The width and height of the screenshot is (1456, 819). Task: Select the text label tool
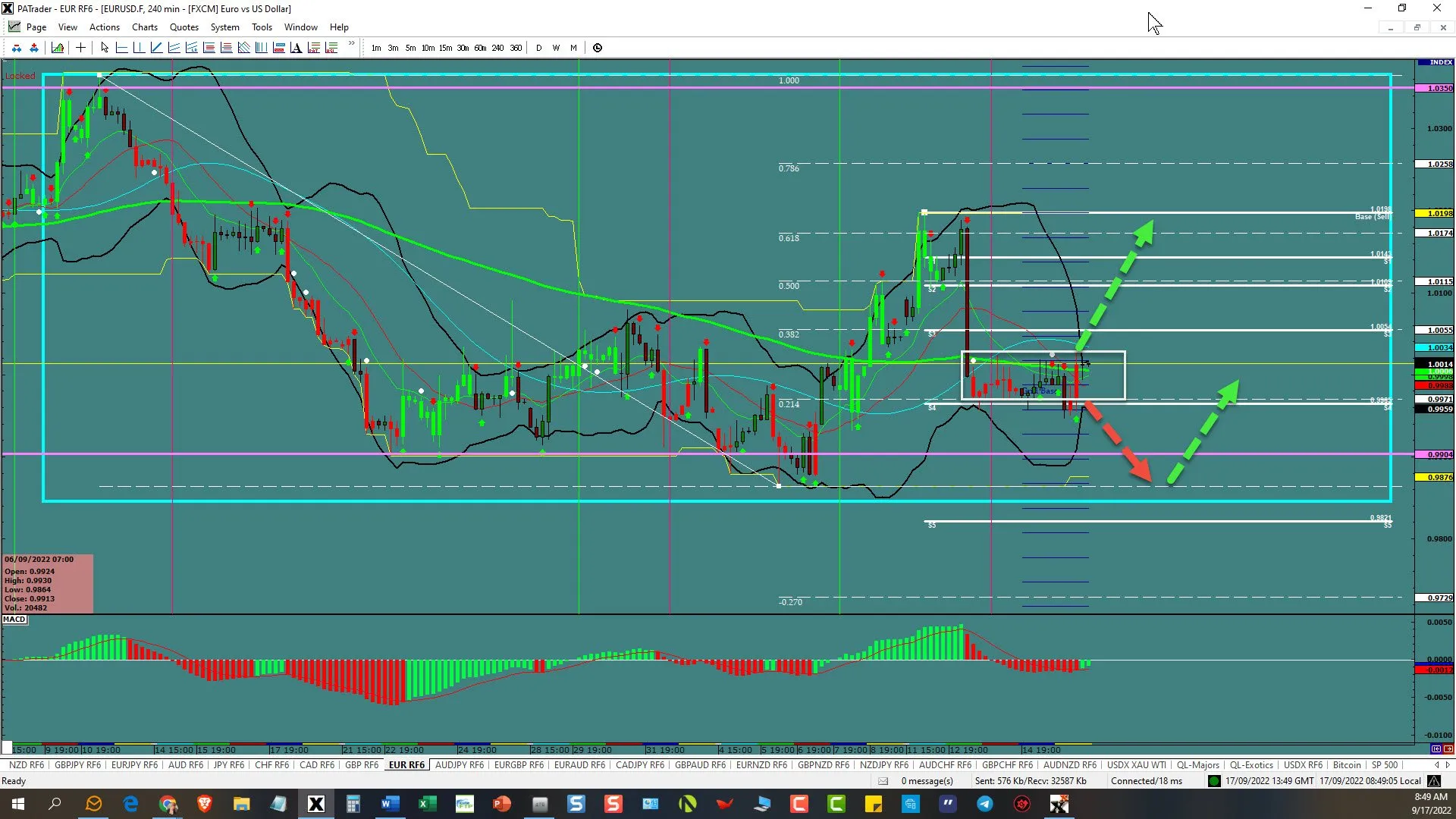point(296,48)
